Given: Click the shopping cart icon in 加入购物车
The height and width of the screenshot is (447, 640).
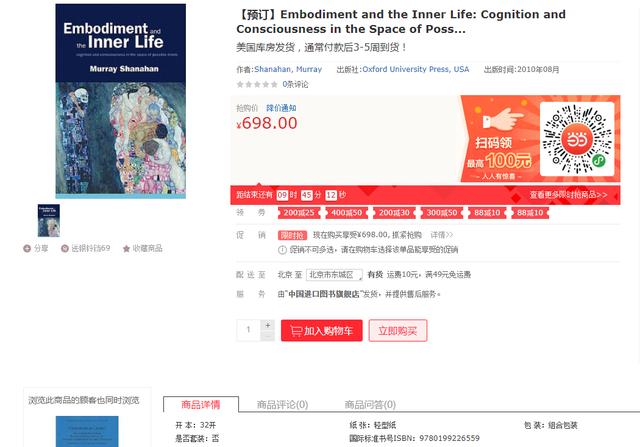Looking at the screenshot, I should (x=296, y=331).
